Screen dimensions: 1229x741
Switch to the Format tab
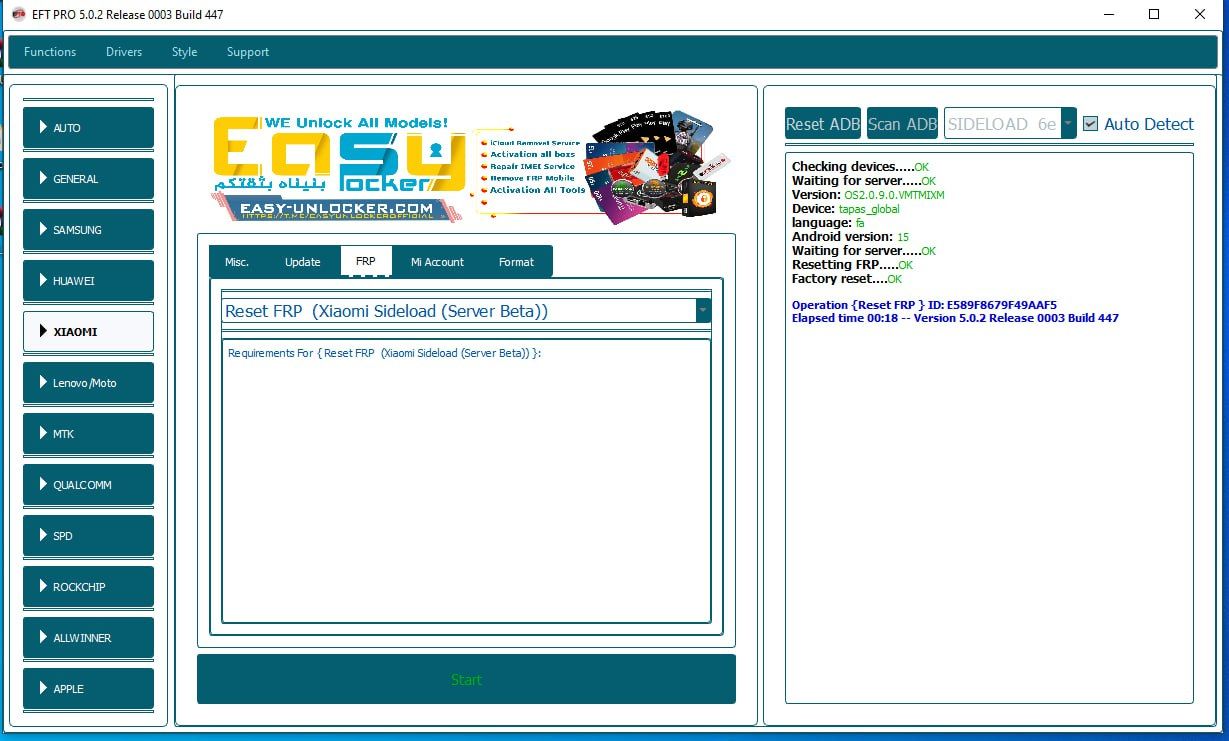coord(516,262)
